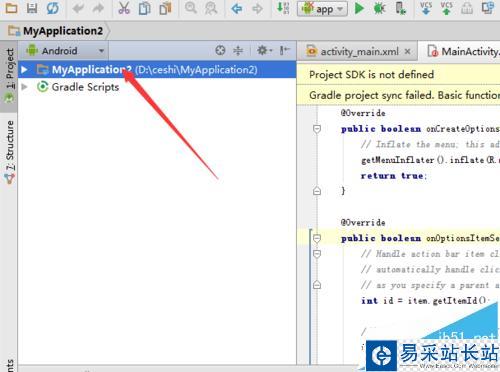The width and height of the screenshot is (500, 372).
Task: Click the VCS update project icon
Action: click(426, 8)
